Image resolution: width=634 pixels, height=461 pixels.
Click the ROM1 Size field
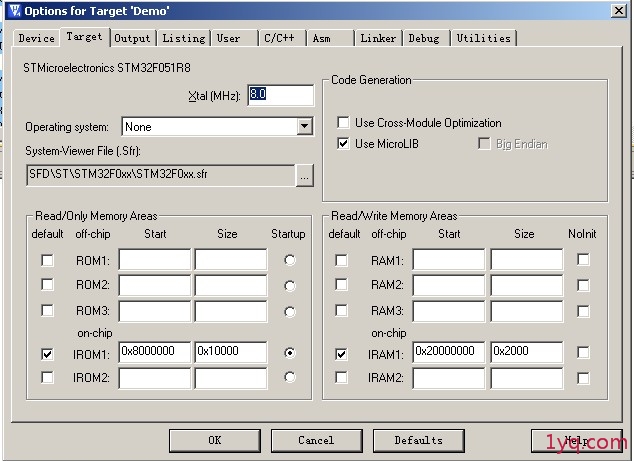230,260
